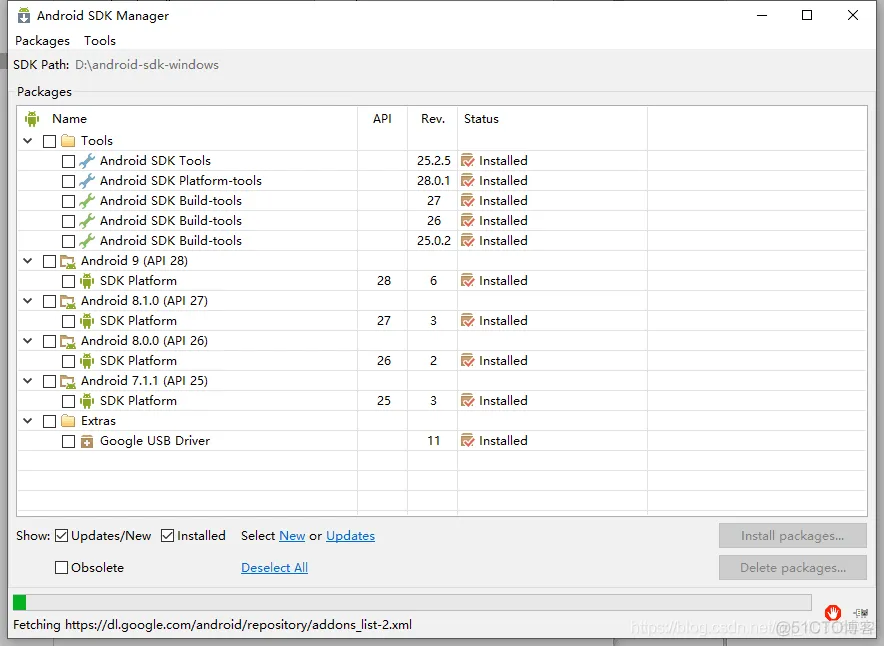The height and width of the screenshot is (646, 884).
Task: Select the Google USB Driver row label
Action: pos(155,441)
